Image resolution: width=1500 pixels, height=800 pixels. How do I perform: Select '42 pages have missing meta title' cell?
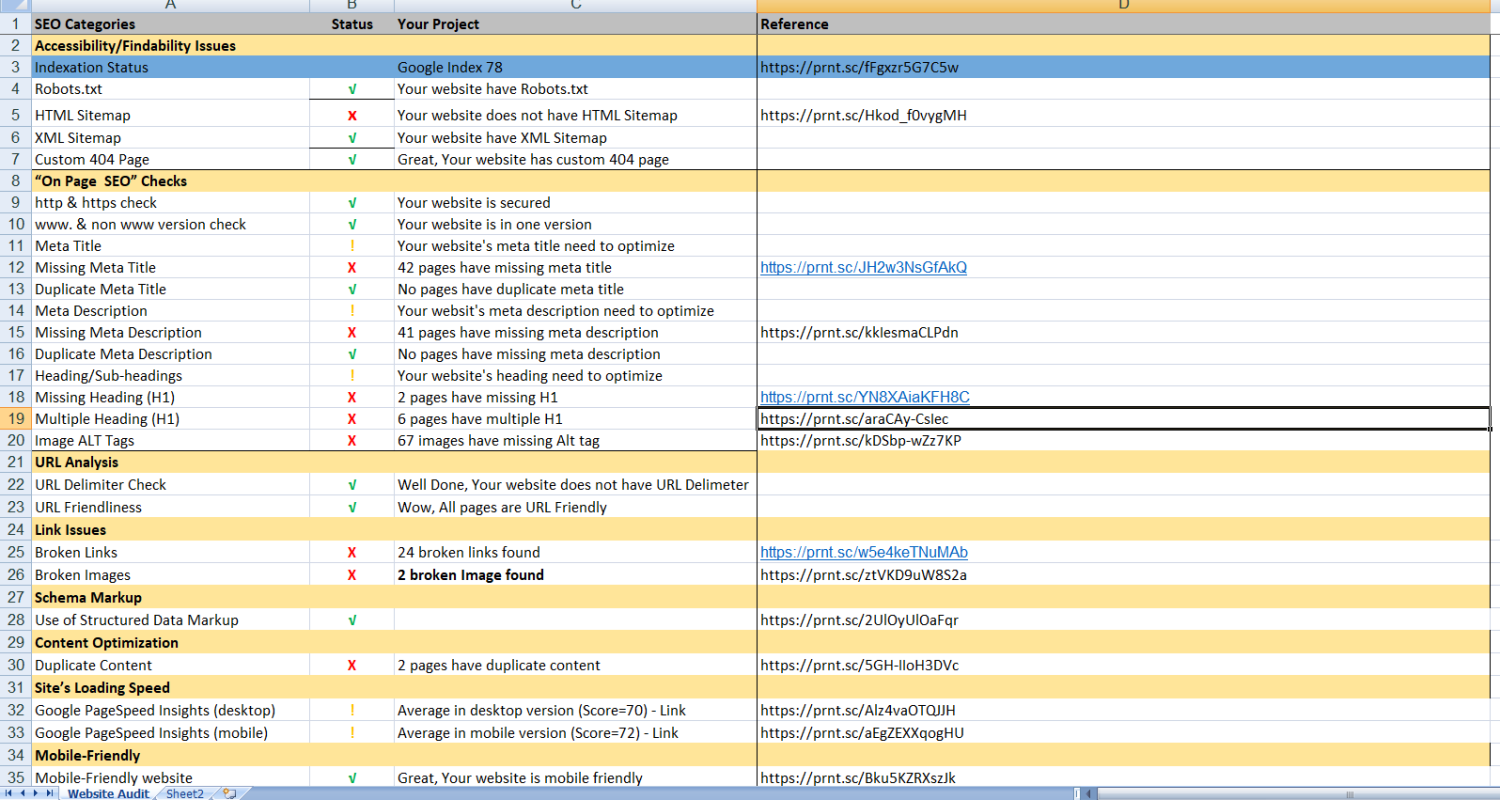[575, 267]
